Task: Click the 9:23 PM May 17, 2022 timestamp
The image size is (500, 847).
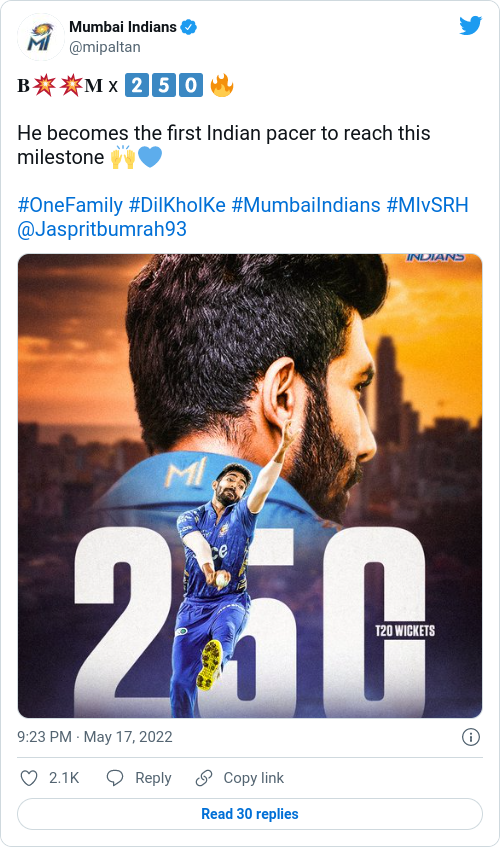Action: click(x=95, y=737)
